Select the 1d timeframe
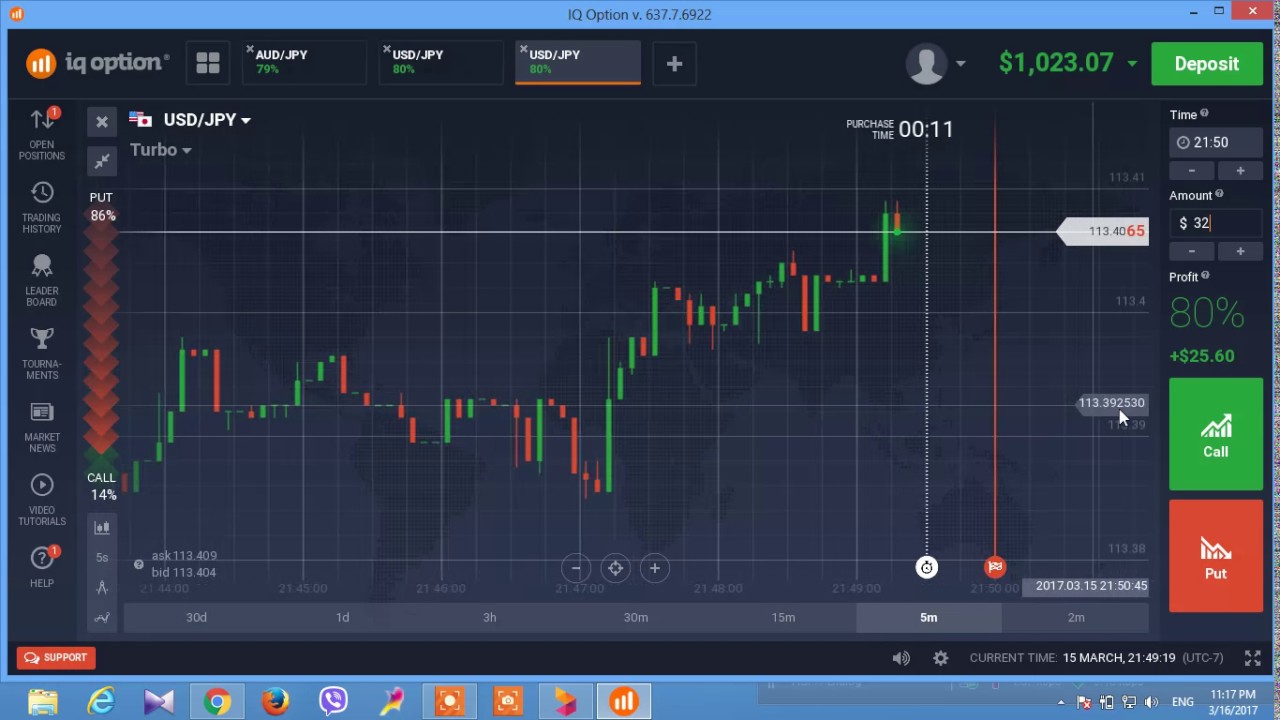The height and width of the screenshot is (720, 1280). 342,618
